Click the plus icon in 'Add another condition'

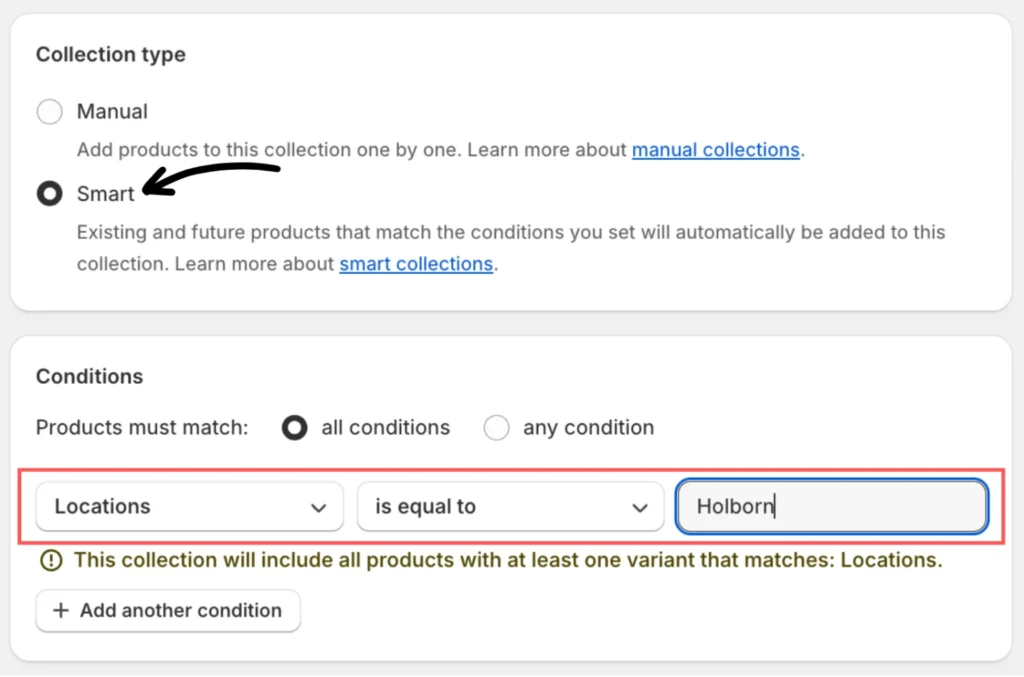(x=61, y=610)
